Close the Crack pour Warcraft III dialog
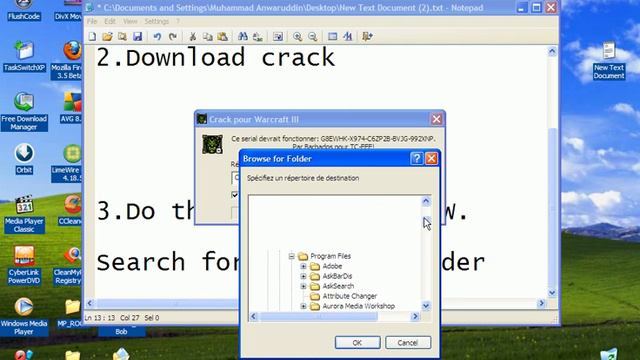The image size is (640, 360). pos(436,119)
